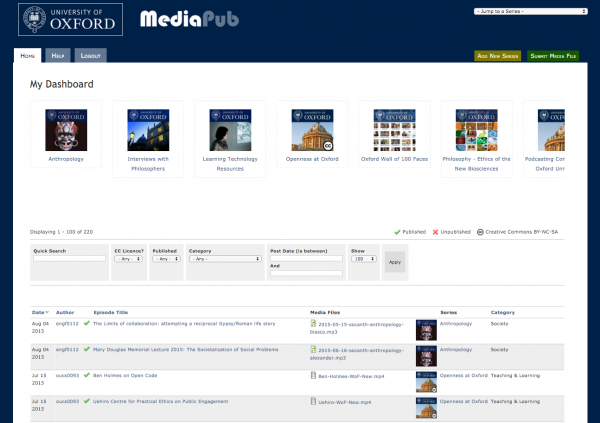Open the Show results count dropdown
The height and width of the screenshot is (423, 600).
364,259
